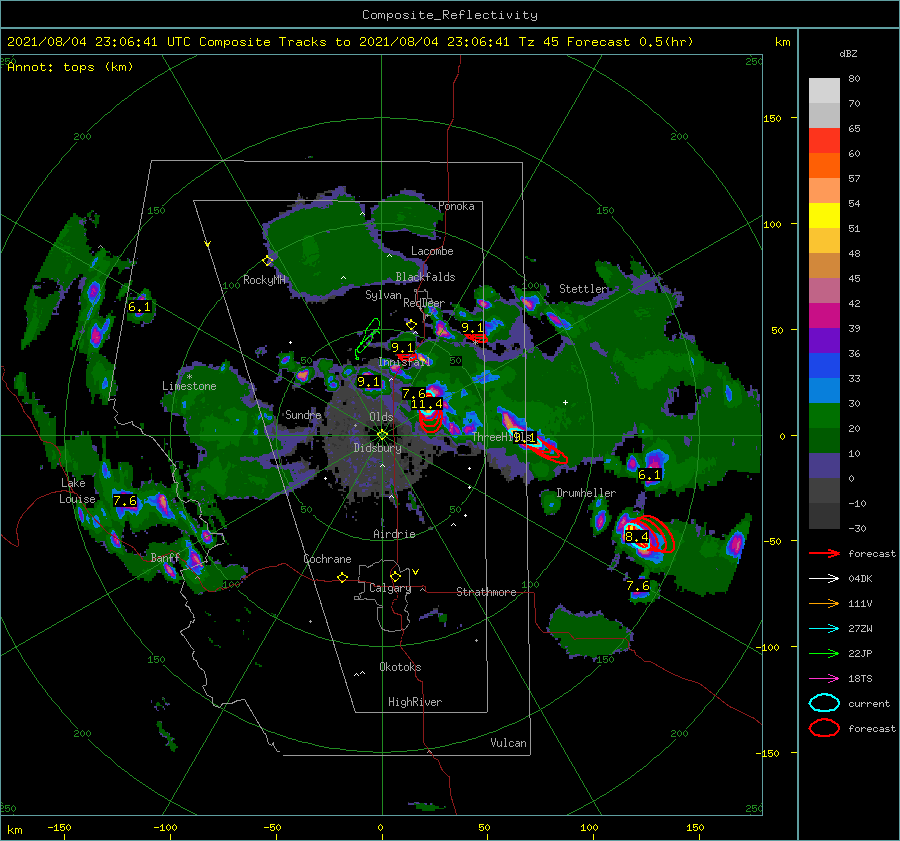The image size is (900, 841).
Task: Click the Lake Louise label
Action: pyautogui.click(x=77, y=491)
